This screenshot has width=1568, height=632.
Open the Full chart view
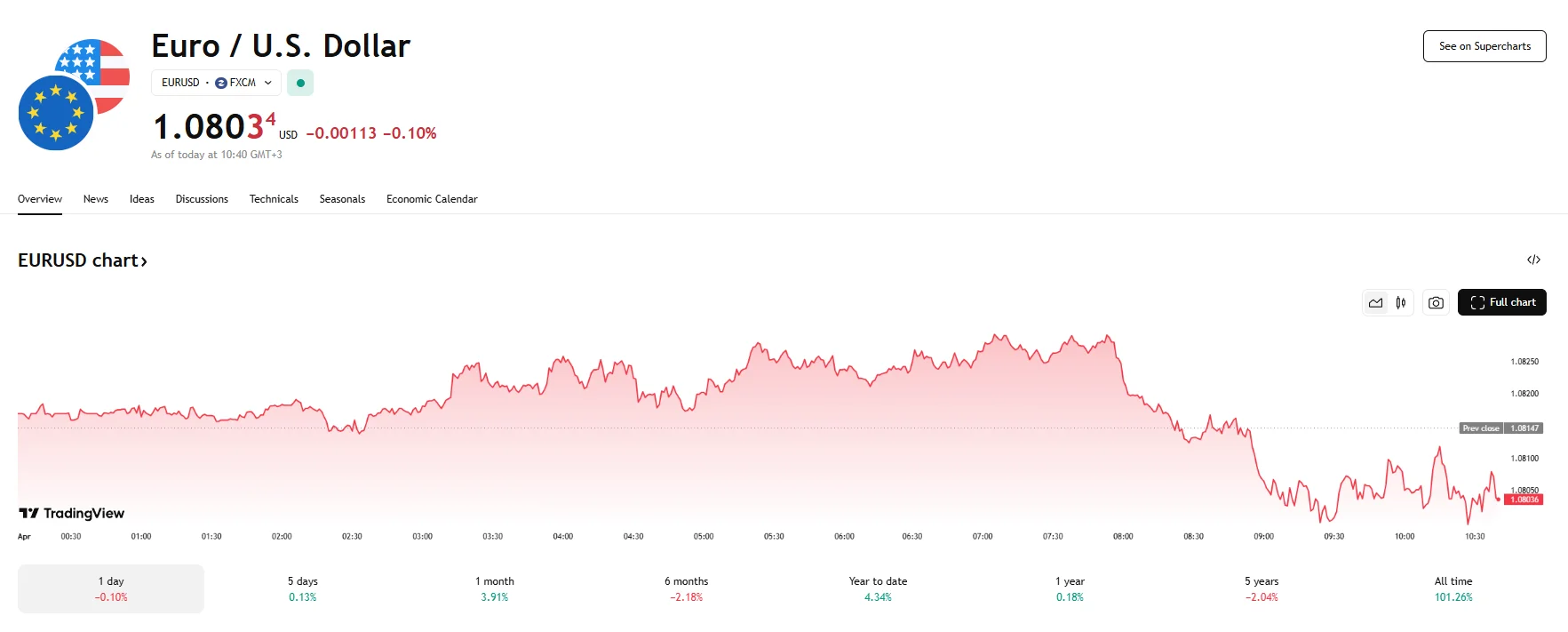pyautogui.click(x=1501, y=302)
